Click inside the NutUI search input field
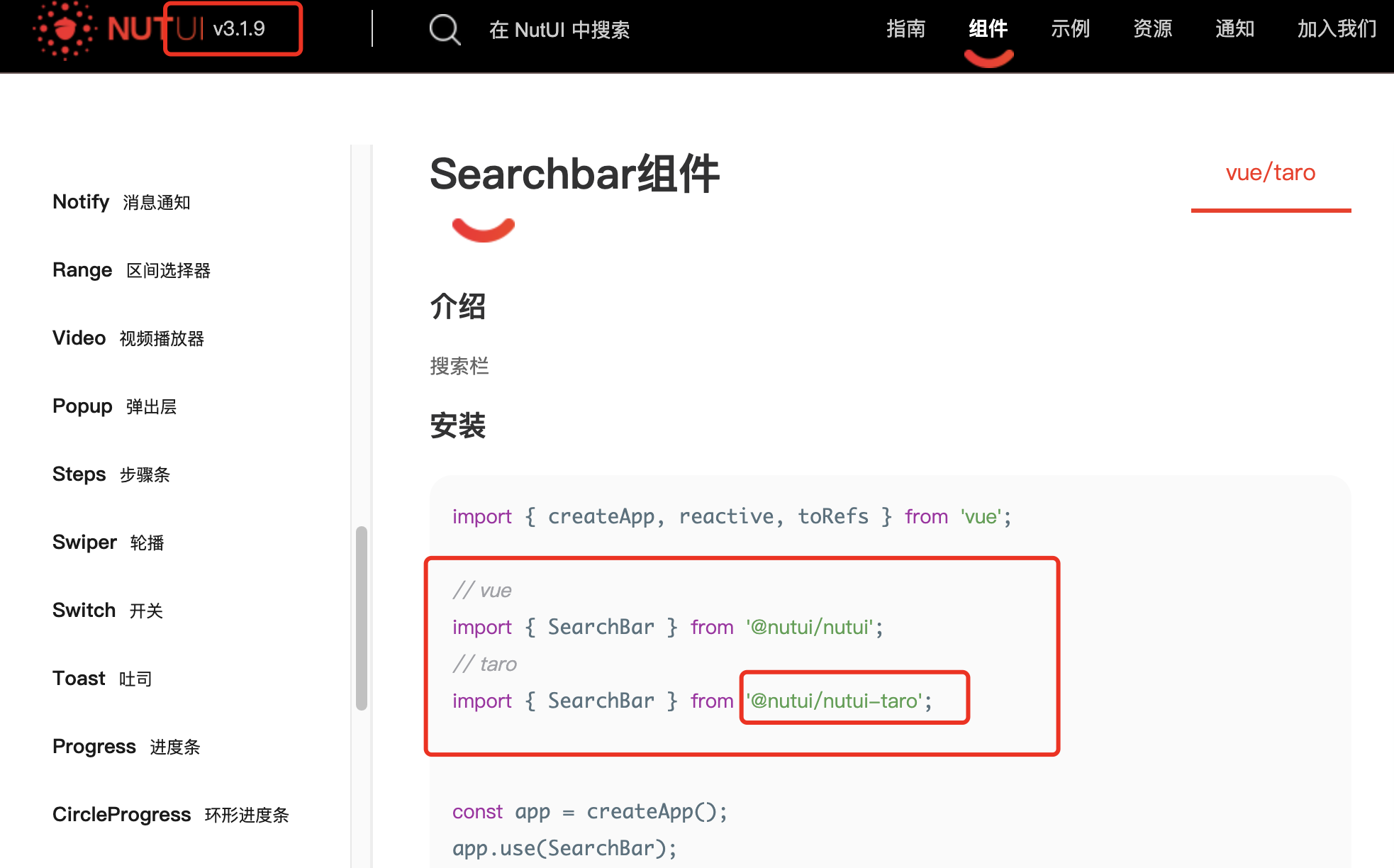The height and width of the screenshot is (868, 1394). point(560,30)
